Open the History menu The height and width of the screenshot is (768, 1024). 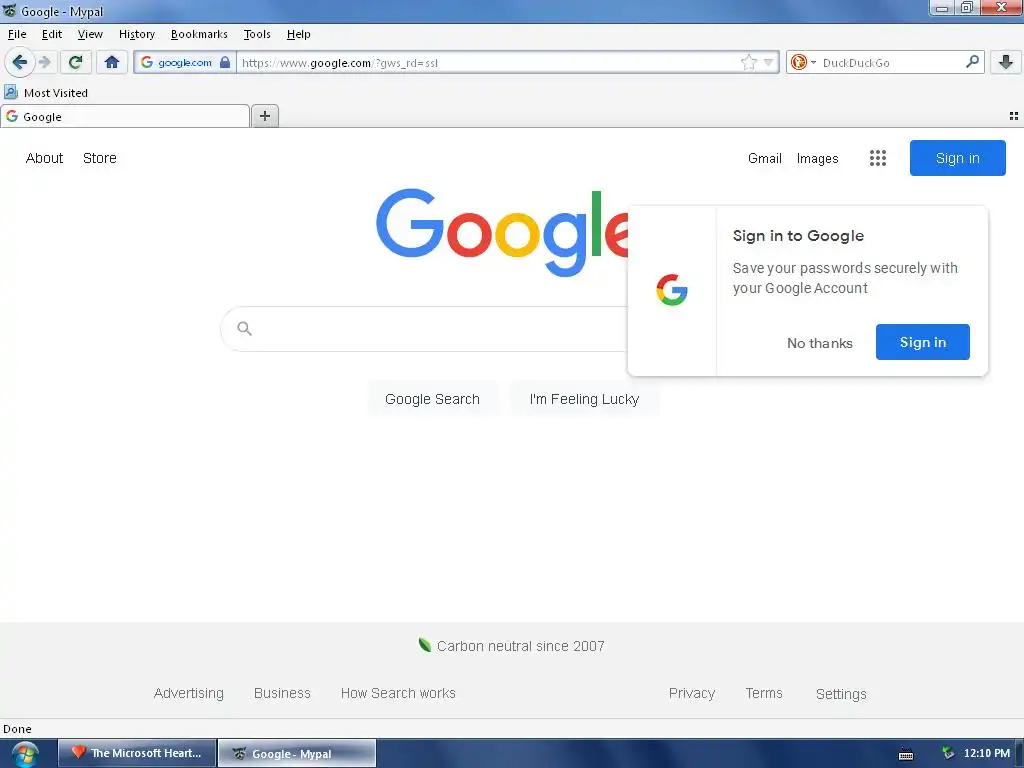(136, 34)
